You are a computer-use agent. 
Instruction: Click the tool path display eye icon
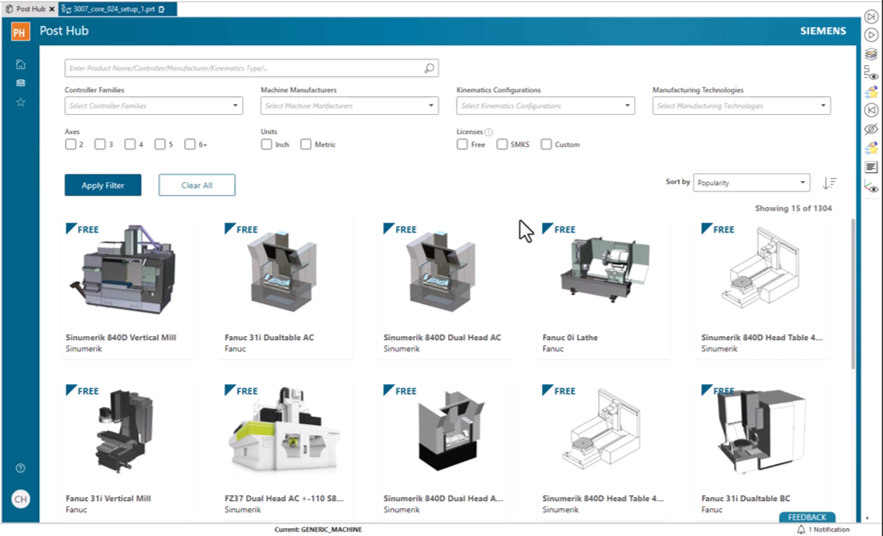point(871,73)
